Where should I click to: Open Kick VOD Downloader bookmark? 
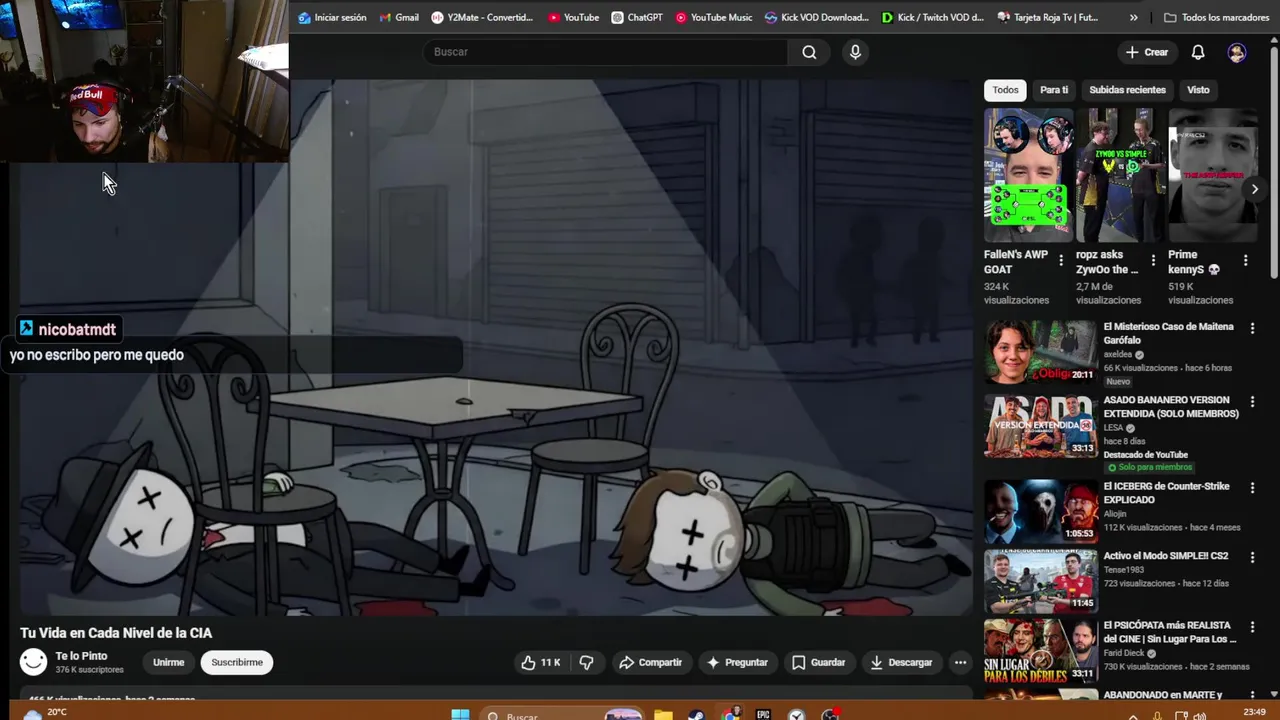817,17
